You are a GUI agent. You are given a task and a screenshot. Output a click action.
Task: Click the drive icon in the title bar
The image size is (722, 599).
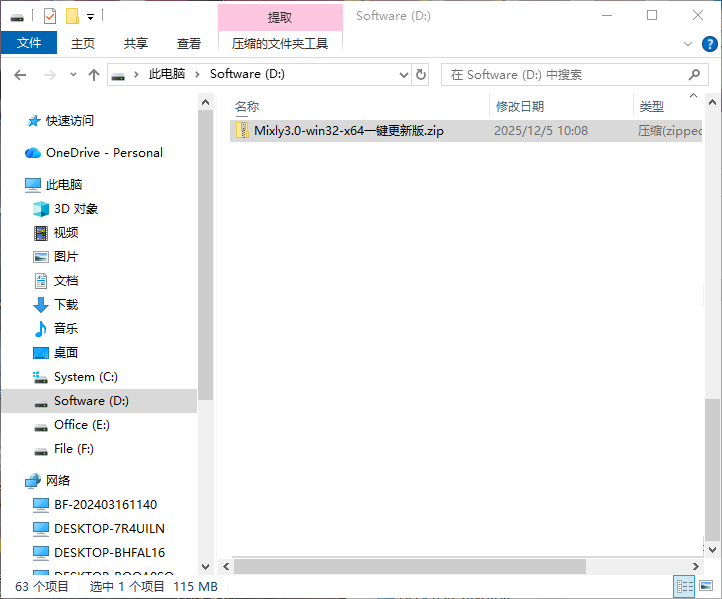click(17, 17)
